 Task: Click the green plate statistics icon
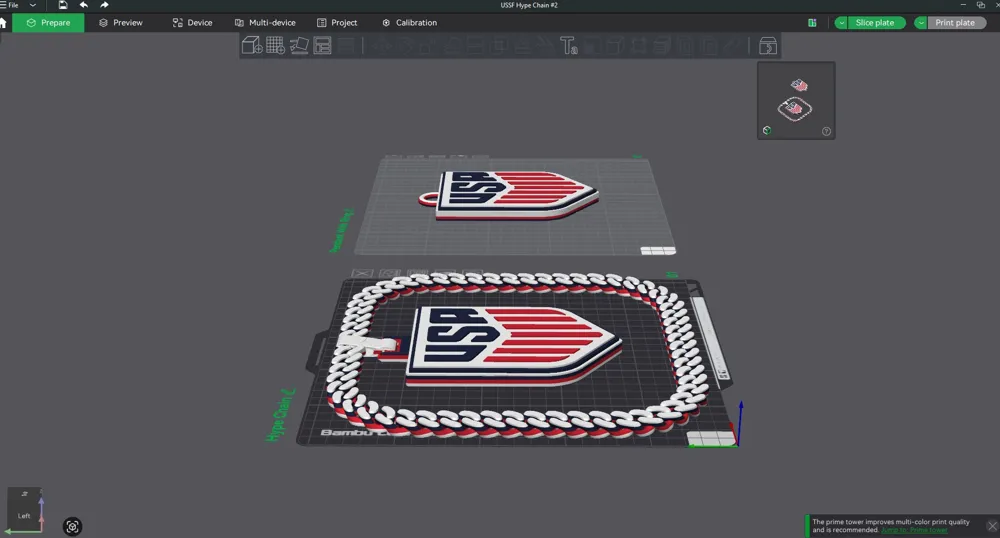point(812,23)
